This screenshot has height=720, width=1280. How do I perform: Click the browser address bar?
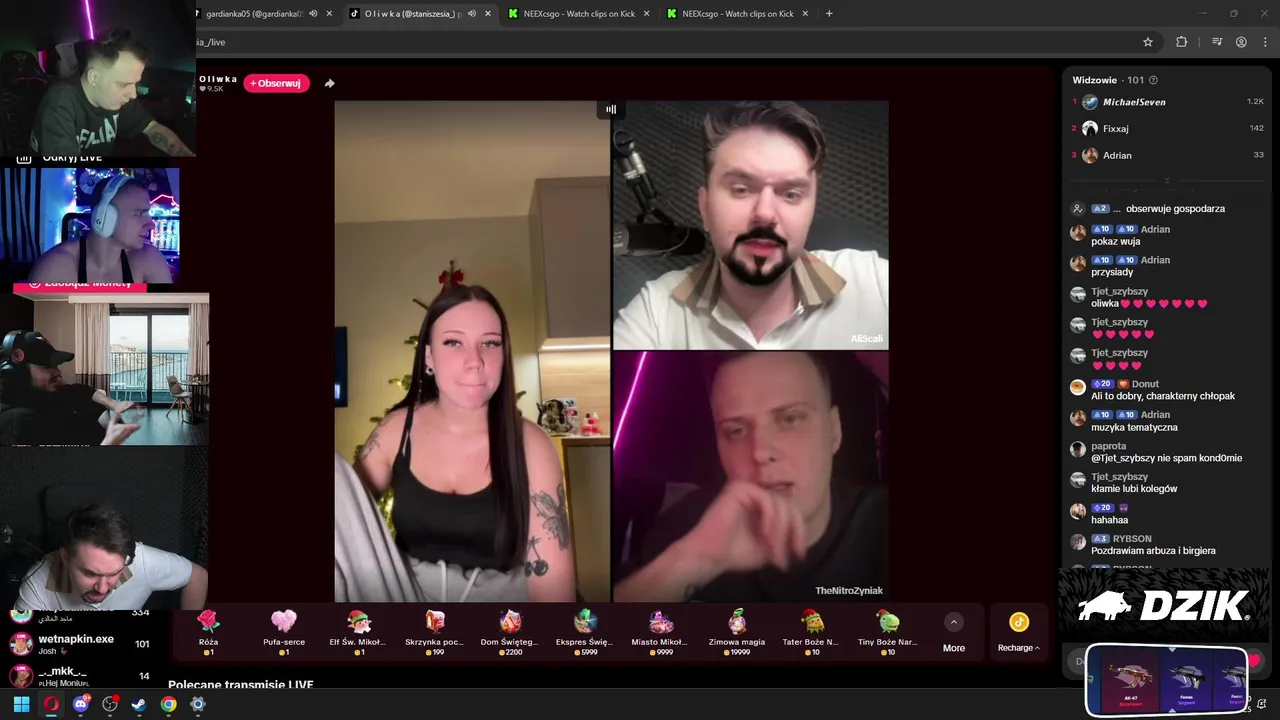[660, 42]
